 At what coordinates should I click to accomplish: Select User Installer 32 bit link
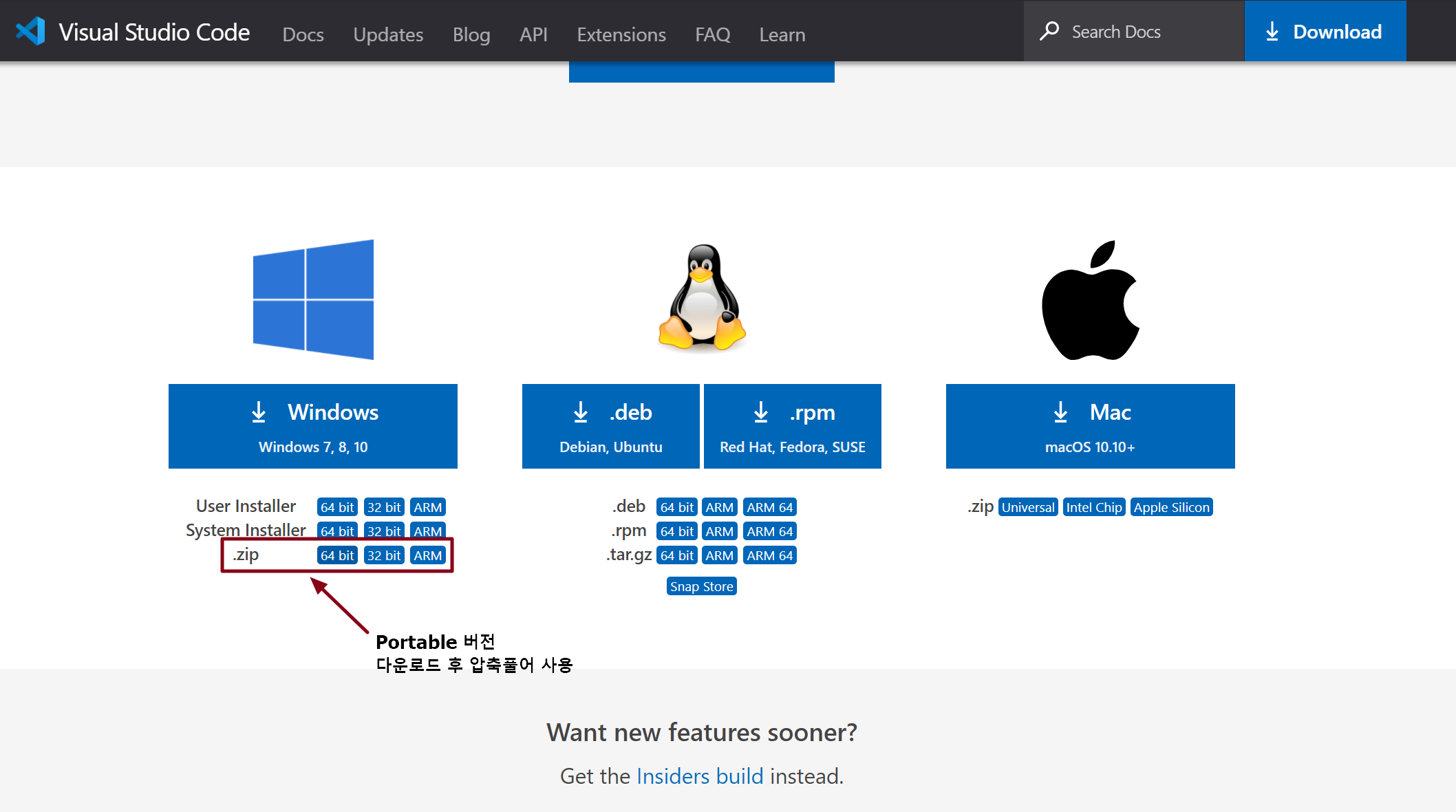383,507
